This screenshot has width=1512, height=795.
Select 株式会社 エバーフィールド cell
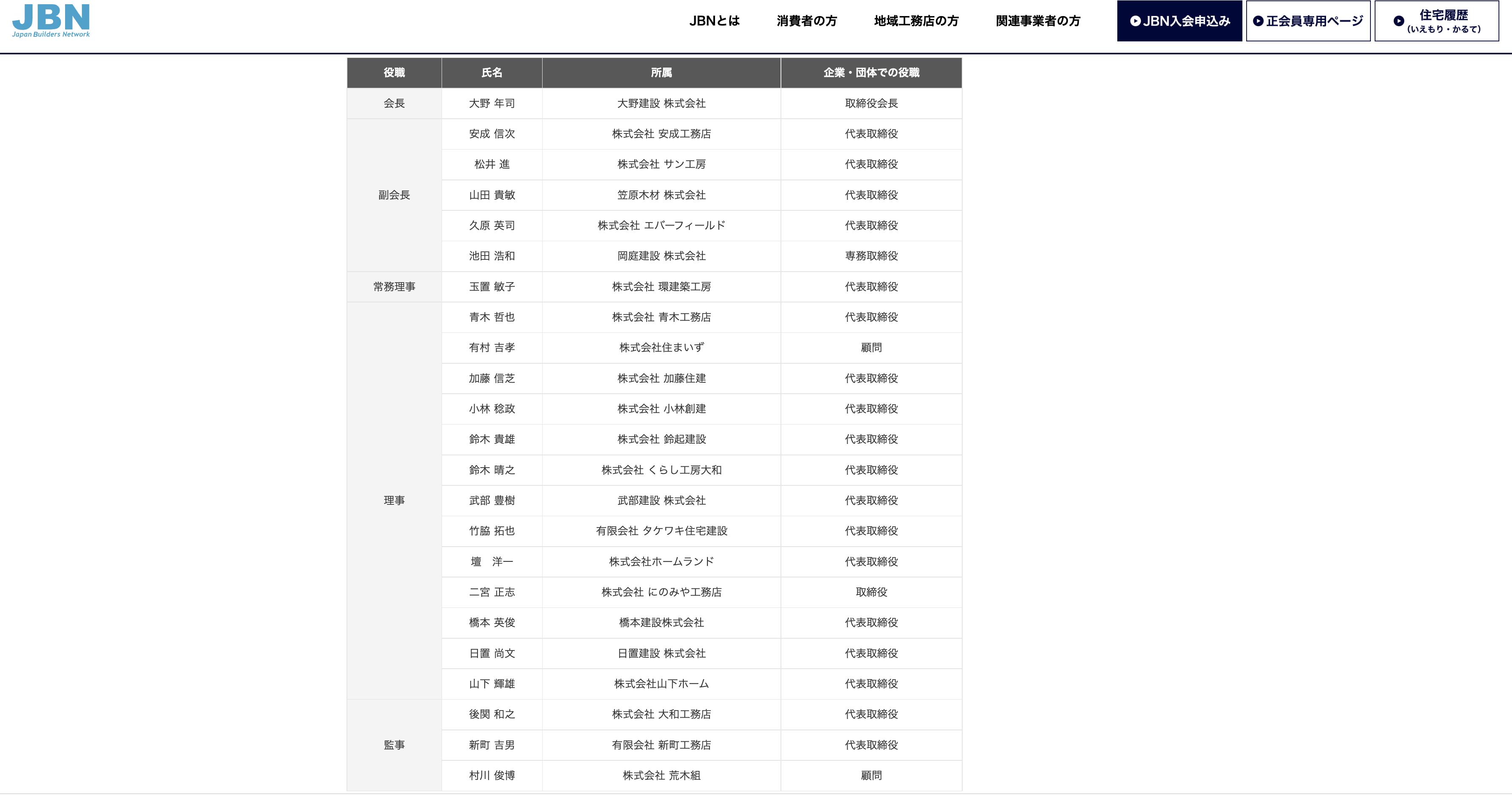tap(661, 225)
